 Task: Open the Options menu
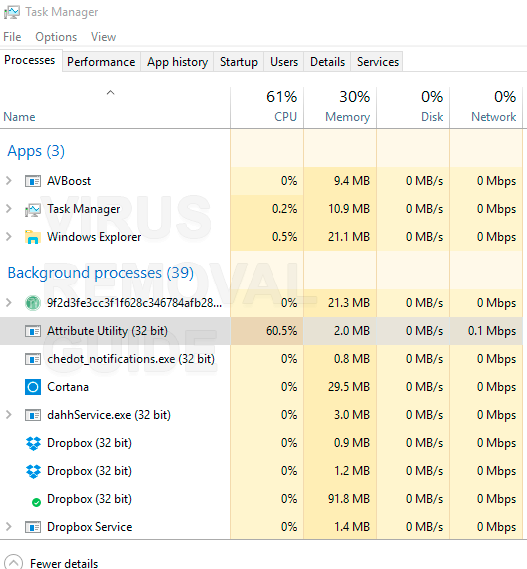[56, 37]
